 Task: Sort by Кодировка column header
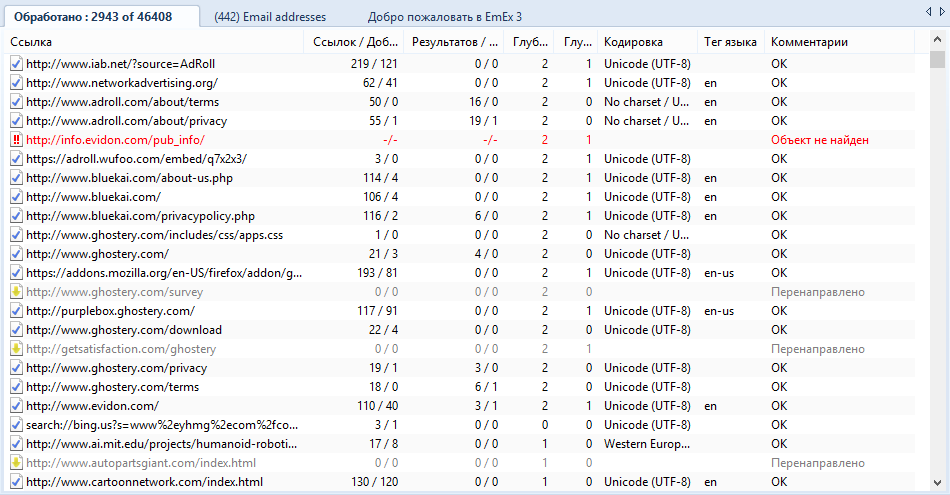pyautogui.click(x=647, y=42)
